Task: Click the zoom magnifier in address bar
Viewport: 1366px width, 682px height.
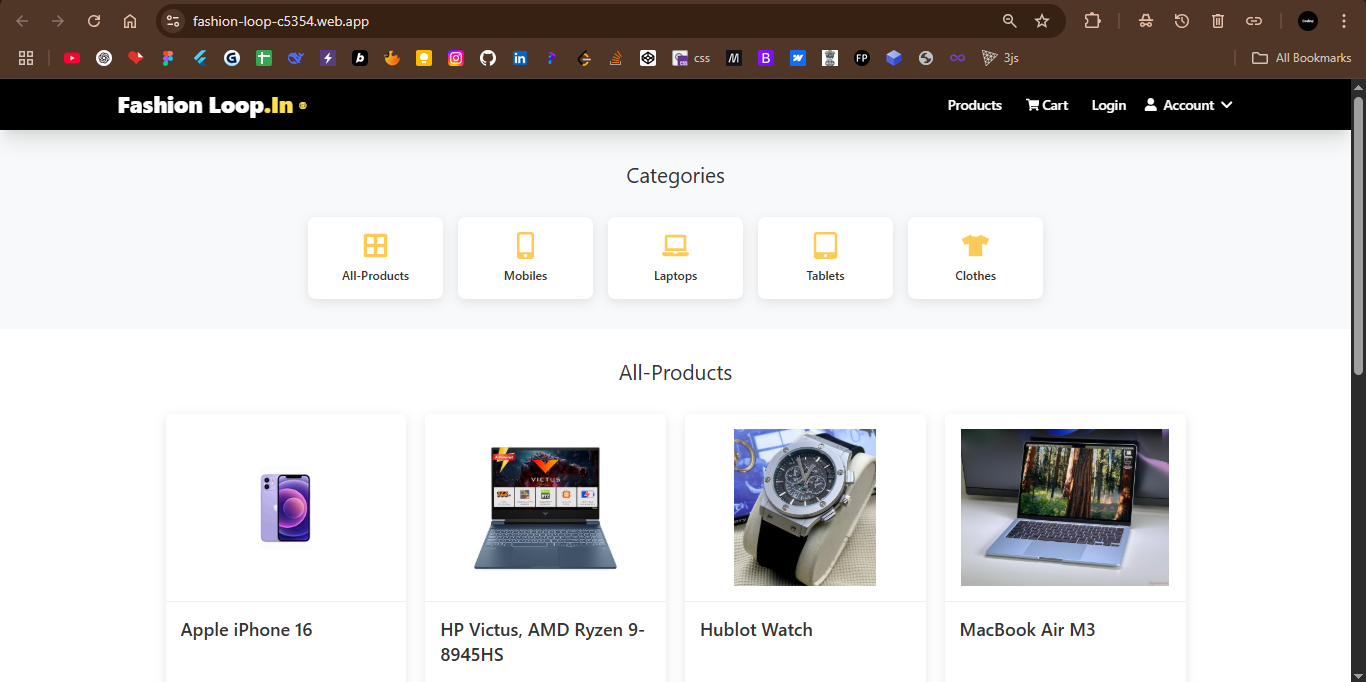Action: pos(1010,21)
